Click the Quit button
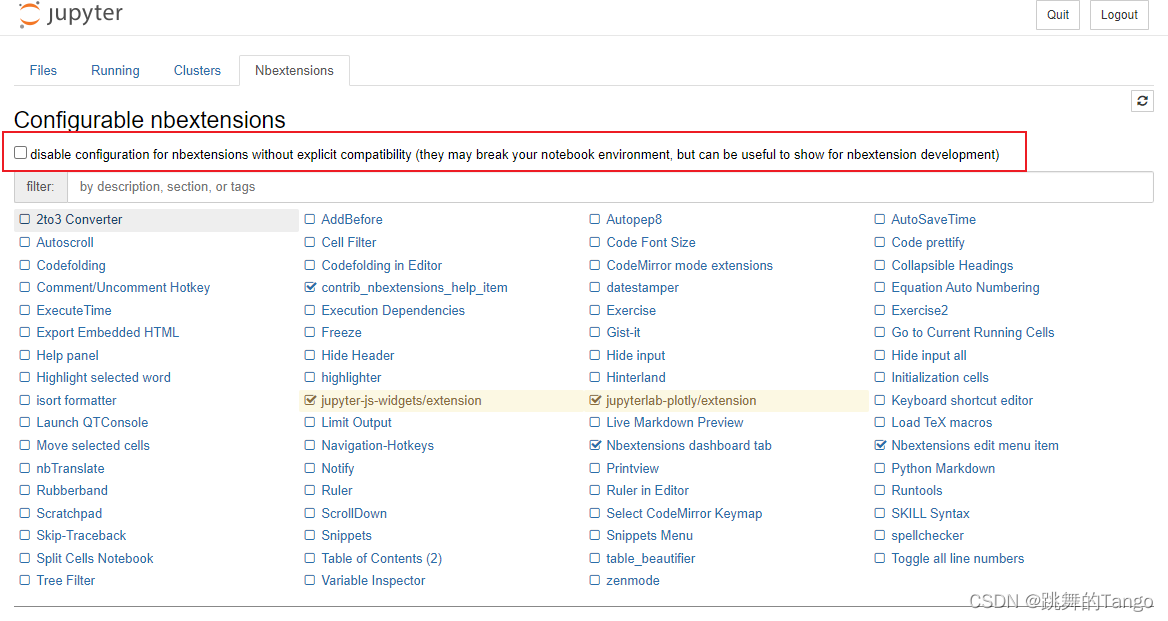 (x=1057, y=15)
